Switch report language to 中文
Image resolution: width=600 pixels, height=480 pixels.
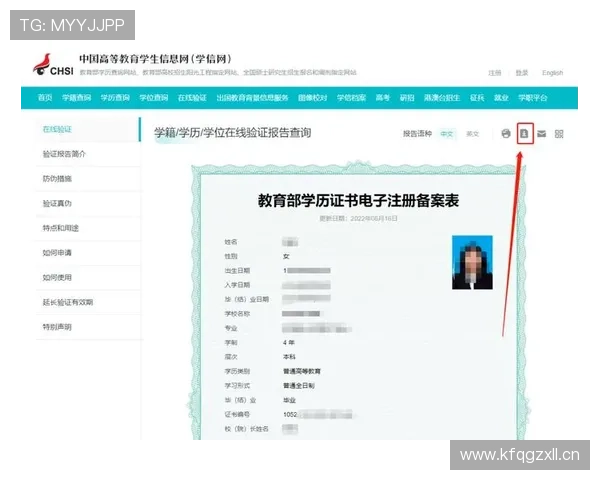coord(447,134)
